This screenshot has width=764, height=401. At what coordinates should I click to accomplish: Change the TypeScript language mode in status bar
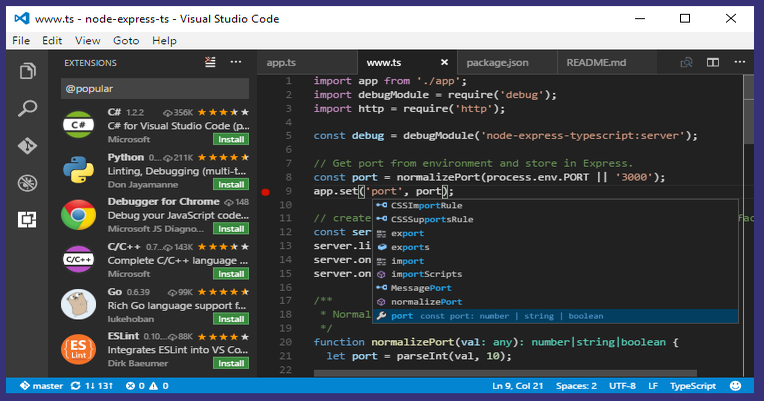click(692, 385)
